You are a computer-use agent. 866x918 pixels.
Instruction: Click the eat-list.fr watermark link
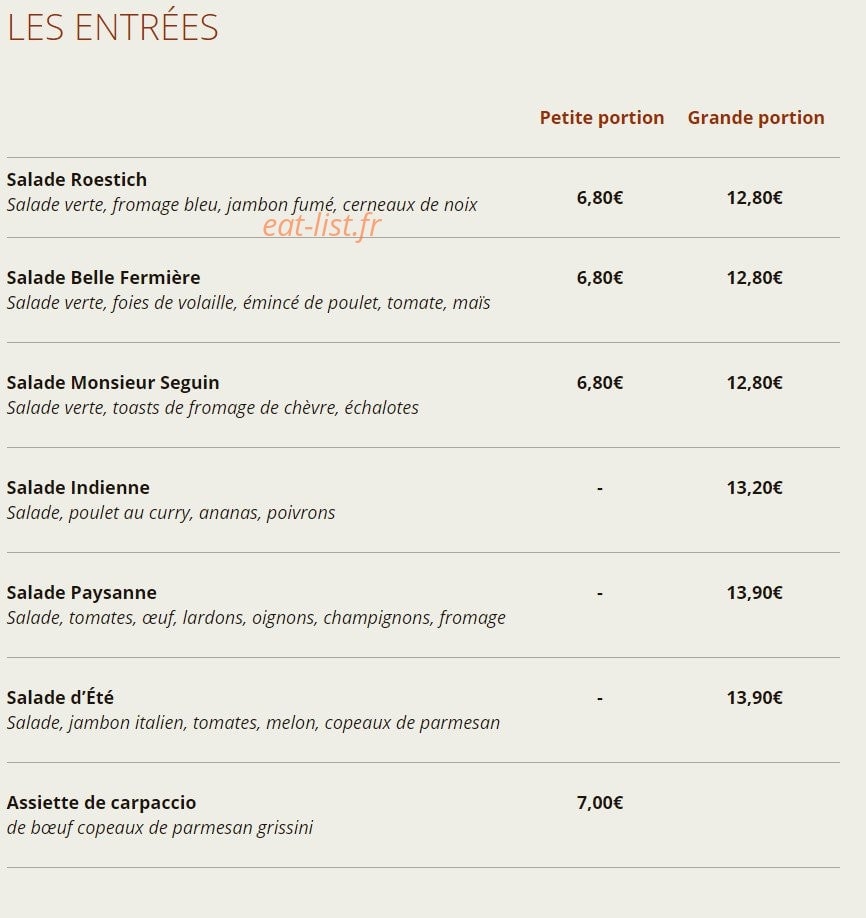tap(321, 225)
